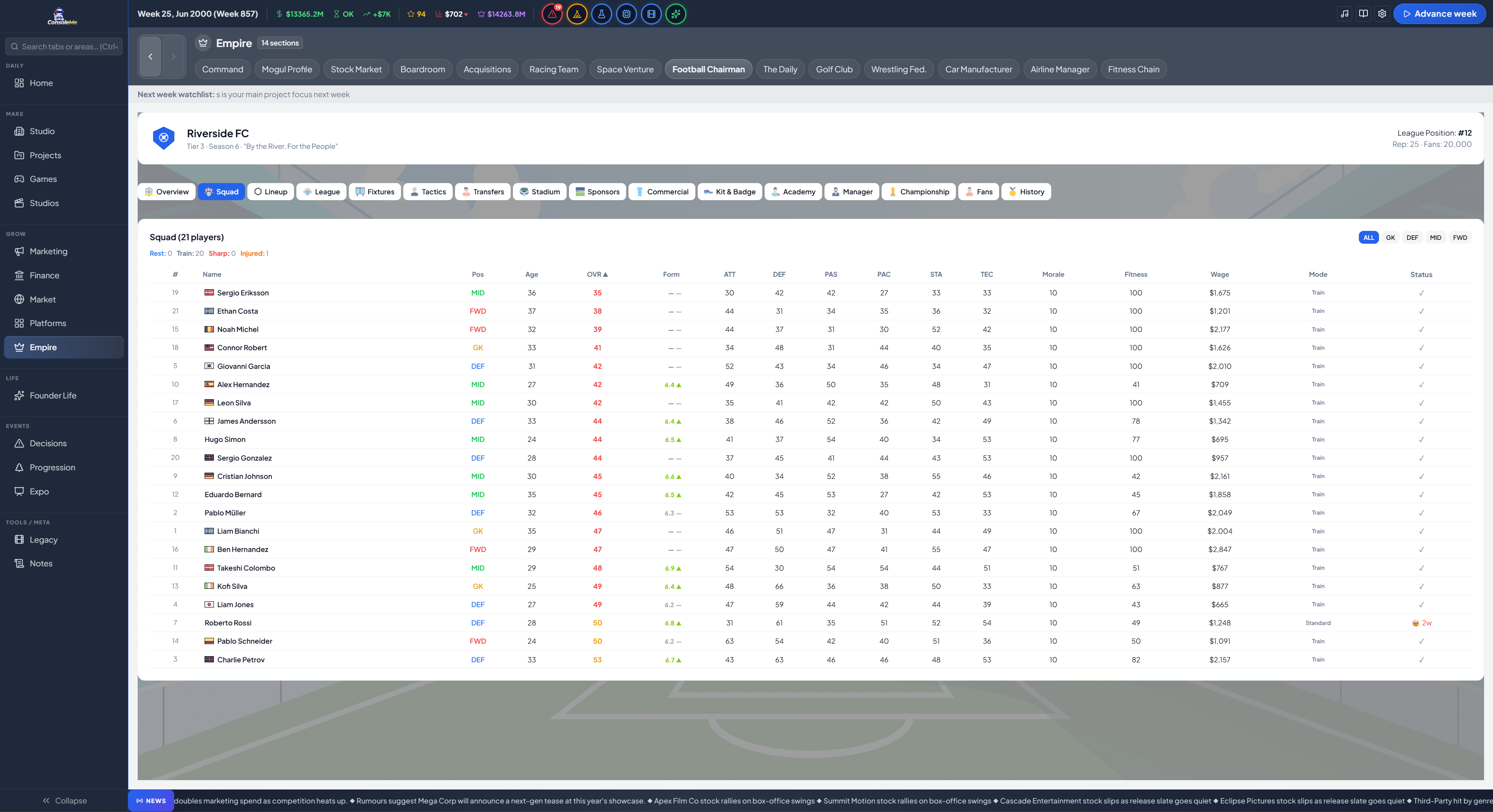The width and height of the screenshot is (1493, 812).
Task: Click the processor chip icon in top bar
Action: 627,14
